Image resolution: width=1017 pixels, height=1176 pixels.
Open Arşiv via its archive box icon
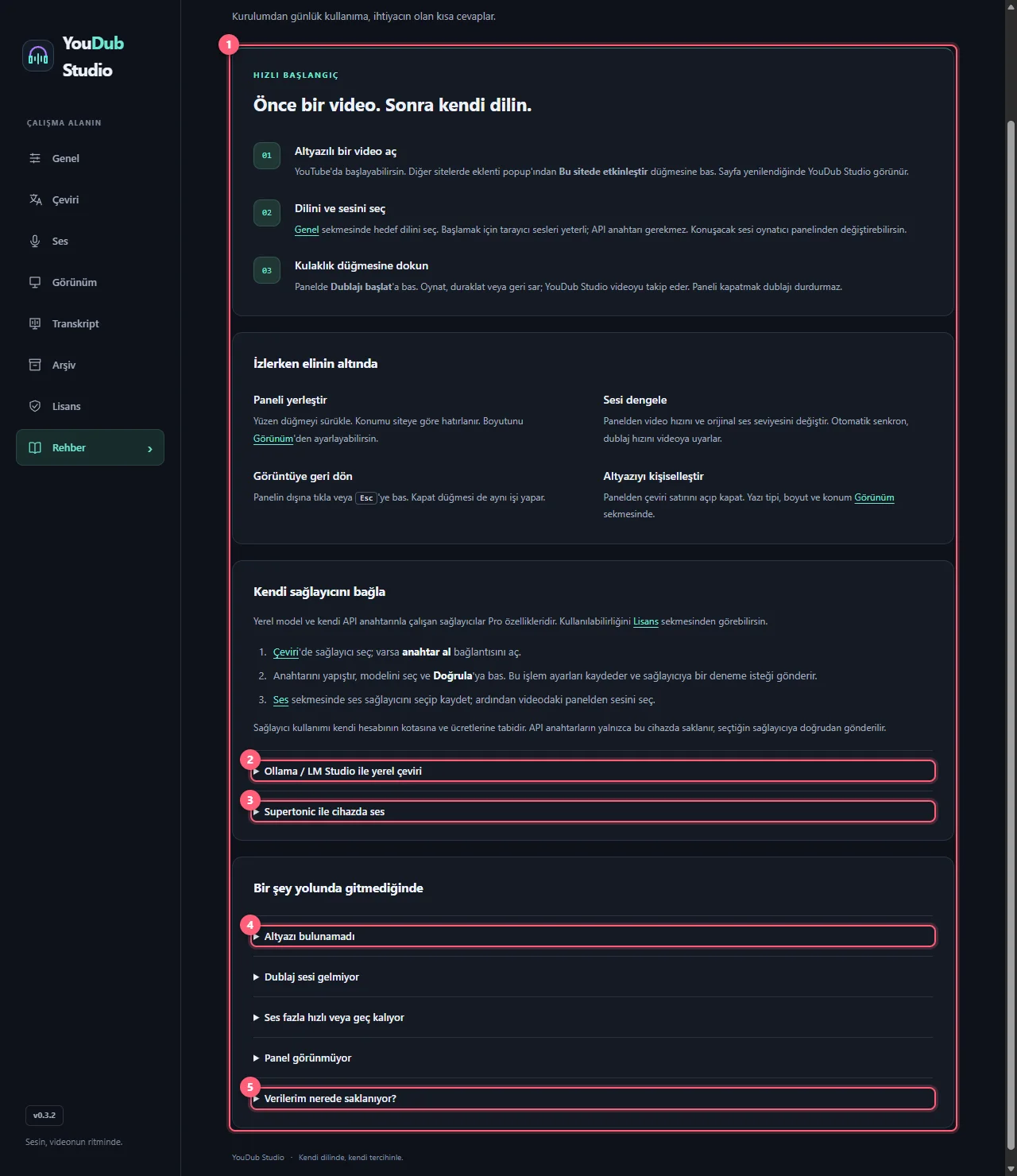(x=35, y=365)
